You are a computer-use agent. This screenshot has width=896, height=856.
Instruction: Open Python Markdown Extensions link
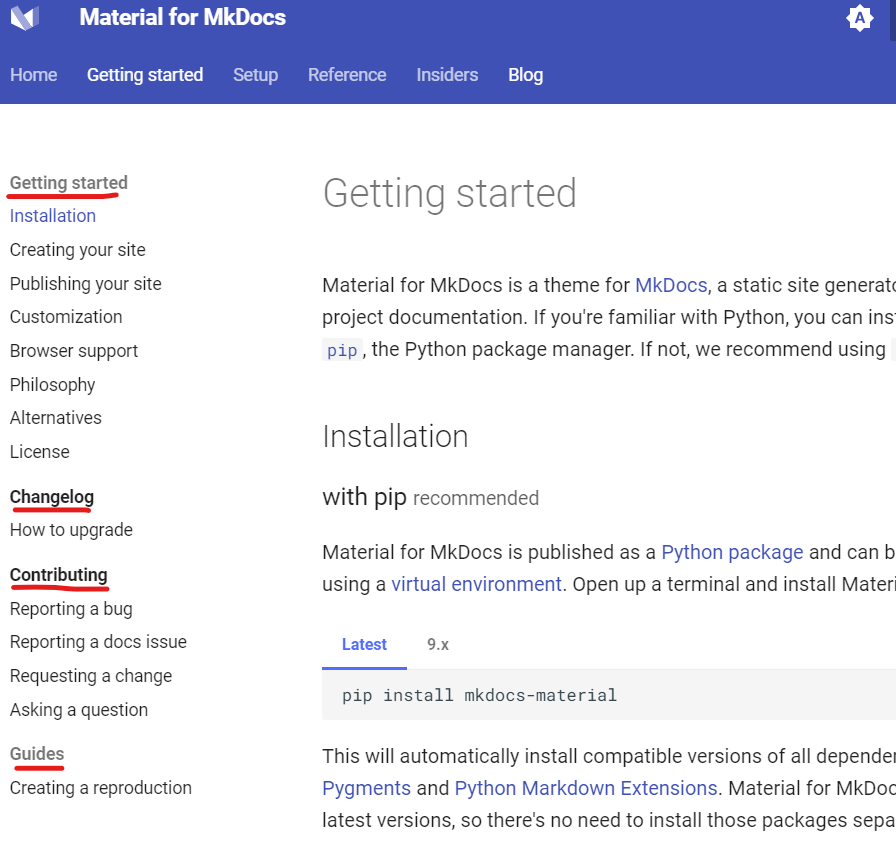586,788
